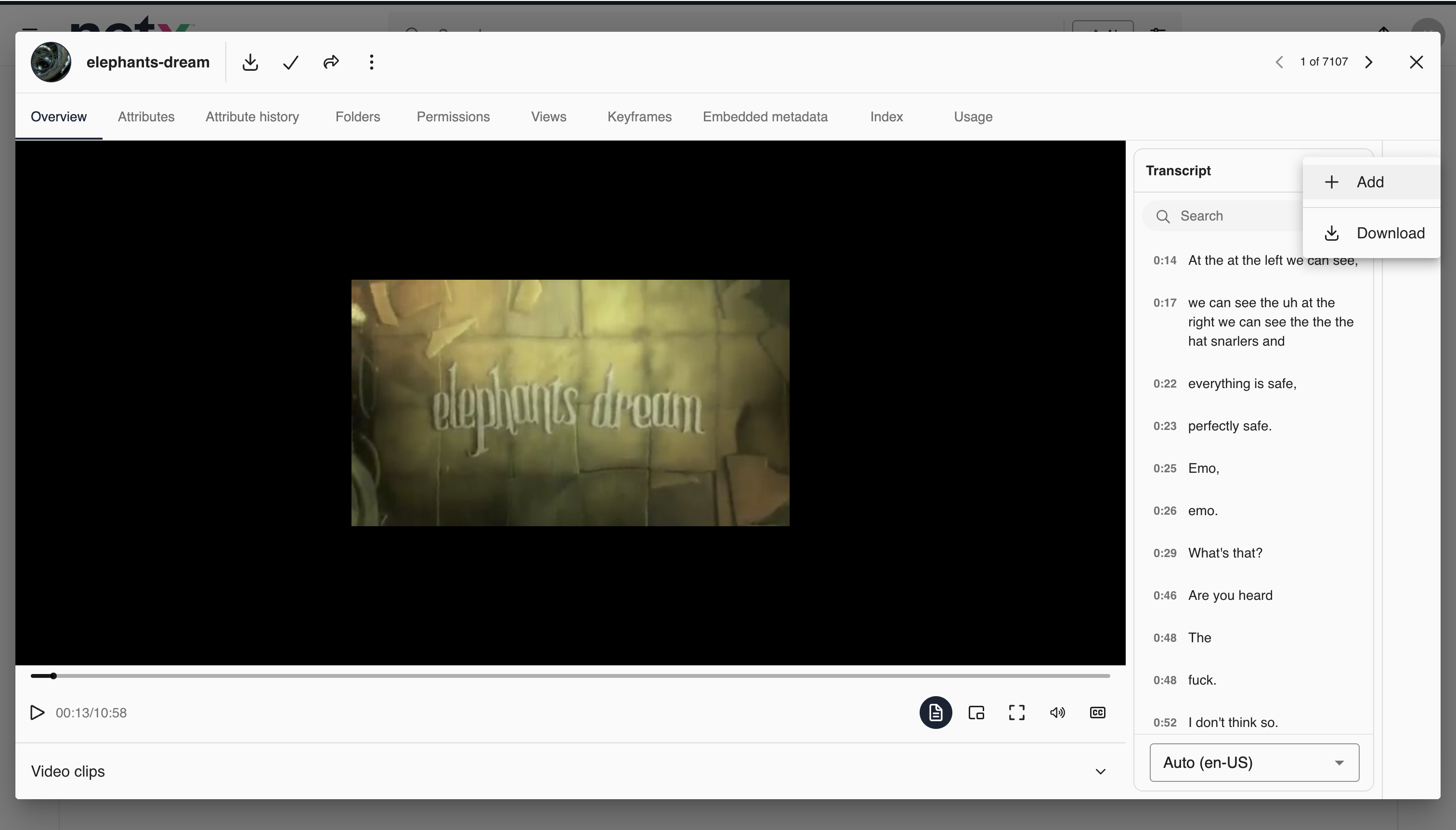Switch to the Views tab
Screen dimensions: 1456x830
(549, 117)
